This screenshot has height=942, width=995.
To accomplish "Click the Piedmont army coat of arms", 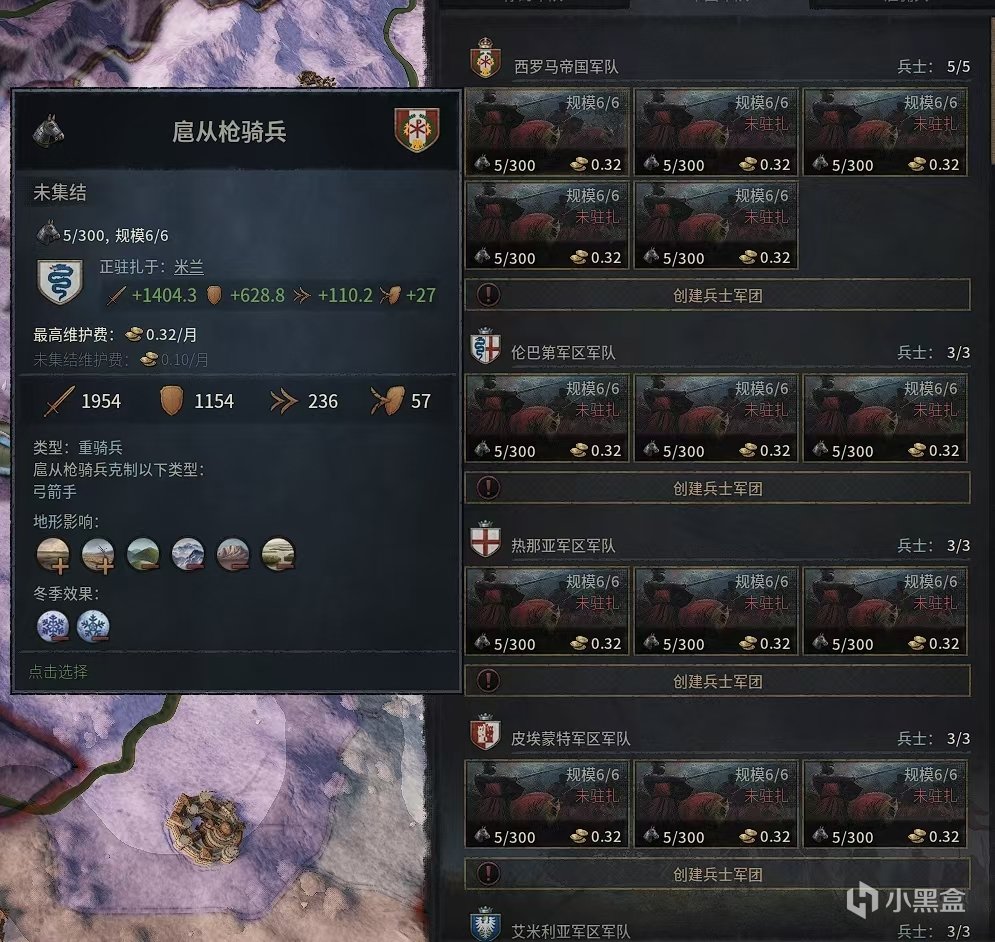I will [485, 733].
